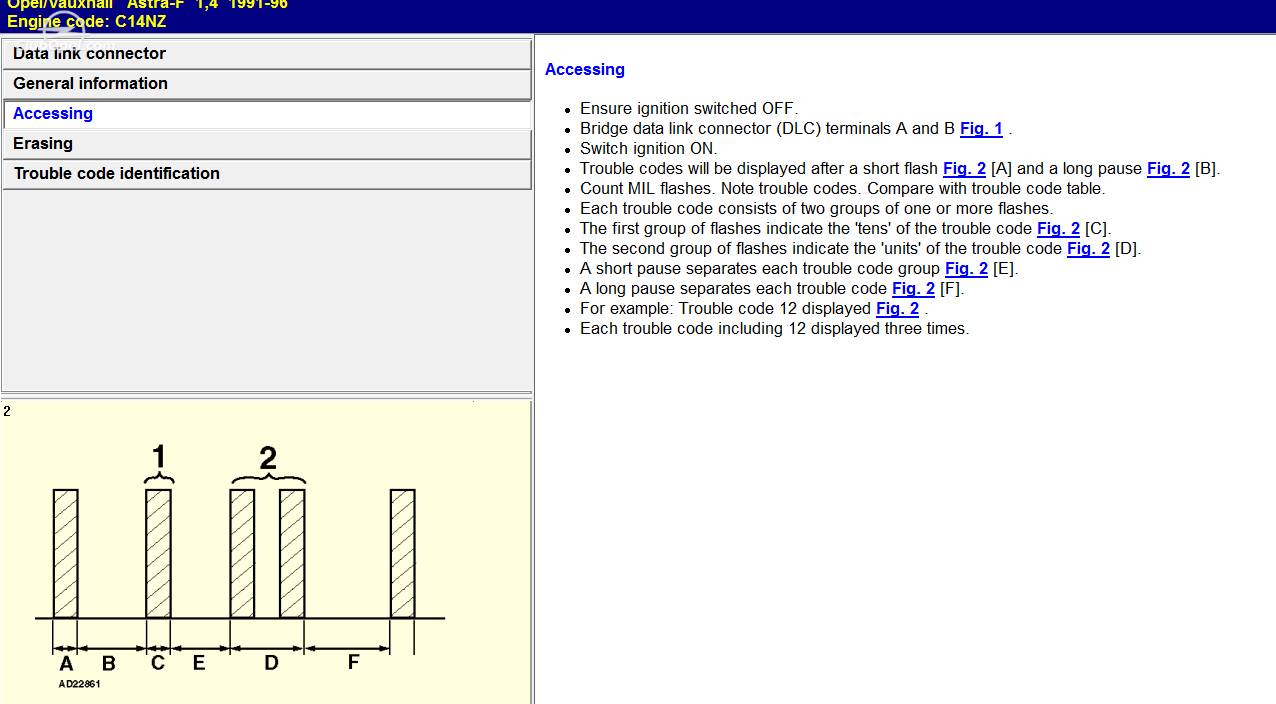Click group number 2 above the diagram
This screenshot has width=1276, height=704.
(x=268, y=458)
